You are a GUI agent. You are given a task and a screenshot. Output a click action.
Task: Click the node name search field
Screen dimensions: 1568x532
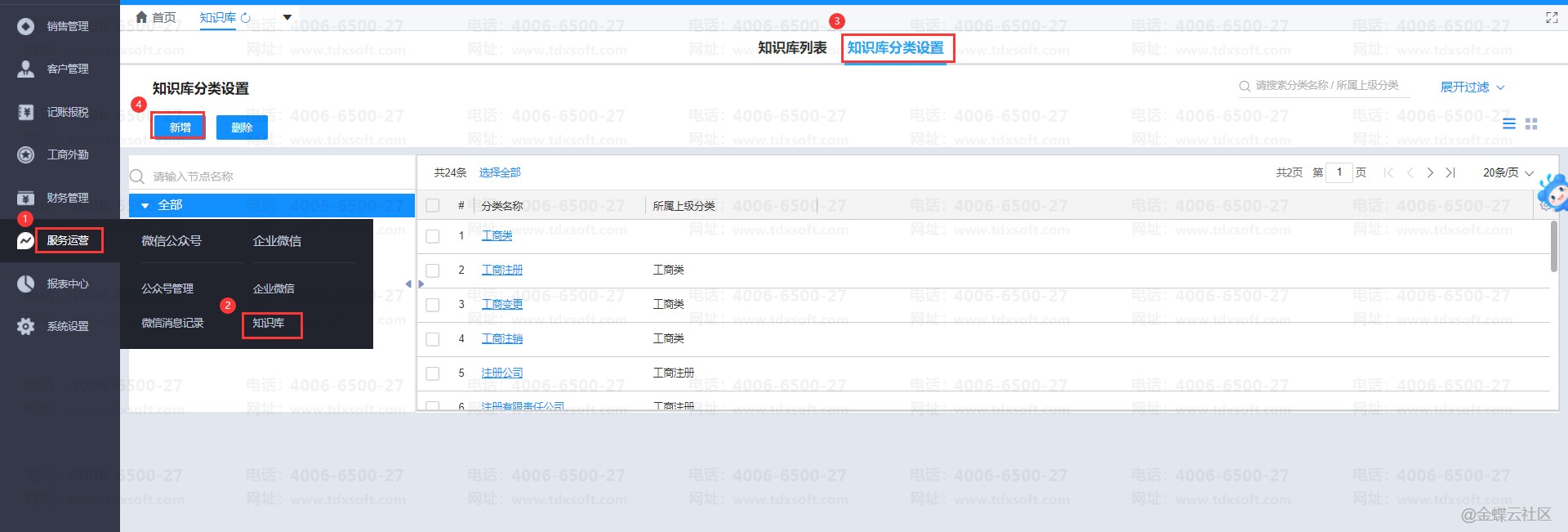click(x=278, y=177)
